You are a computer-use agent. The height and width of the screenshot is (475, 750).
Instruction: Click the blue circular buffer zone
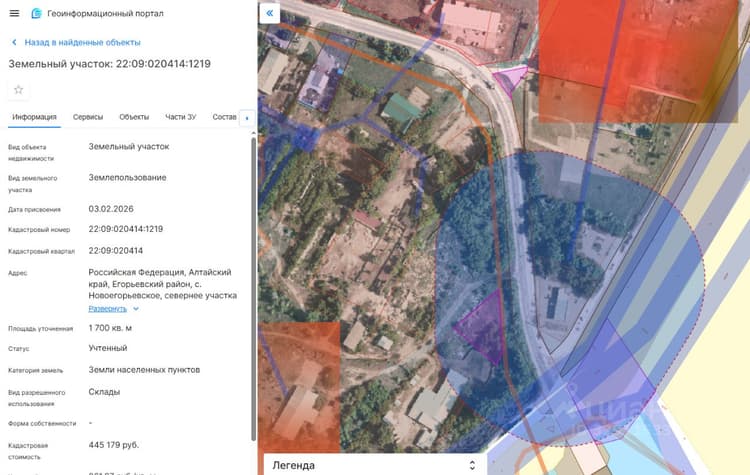click(x=569, y=297)
